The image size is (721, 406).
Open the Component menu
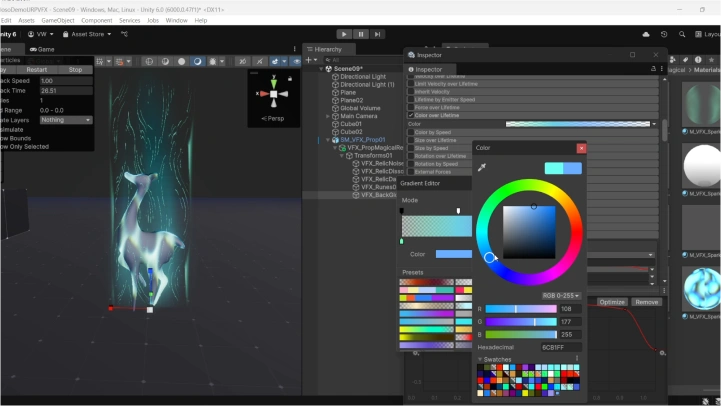pos(97,21)
